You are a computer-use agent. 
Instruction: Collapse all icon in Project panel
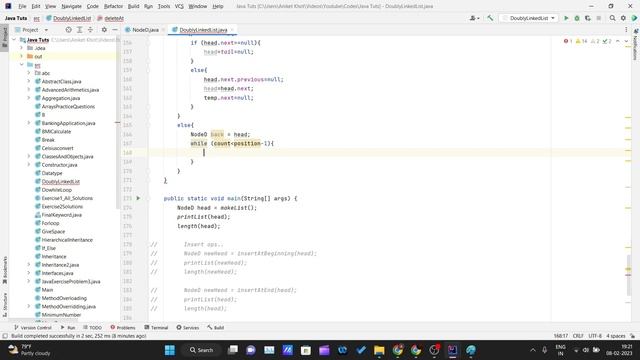(91, 30)
